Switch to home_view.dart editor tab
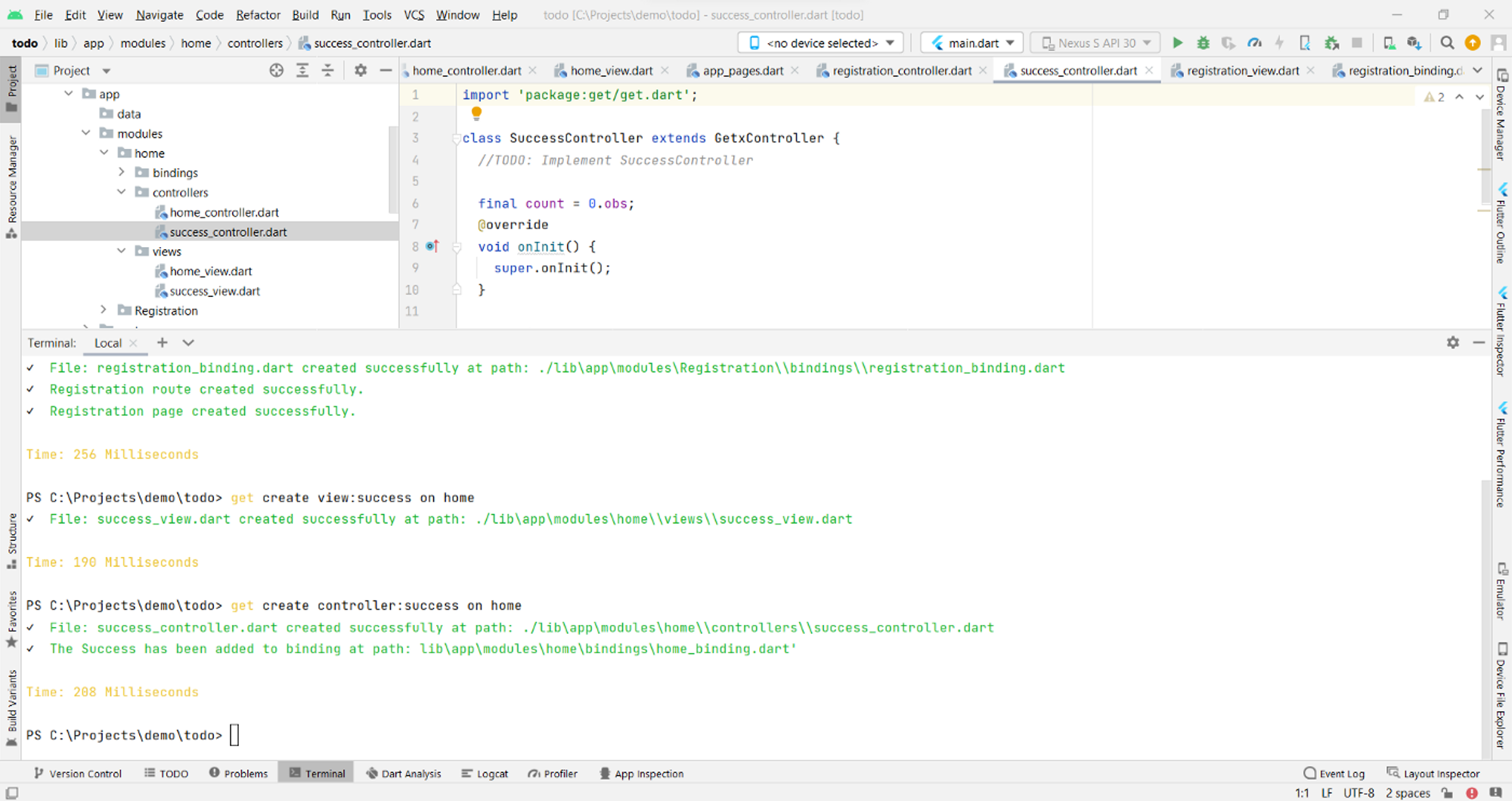Viewport: 1512px width, 801px height. [611, 70]
